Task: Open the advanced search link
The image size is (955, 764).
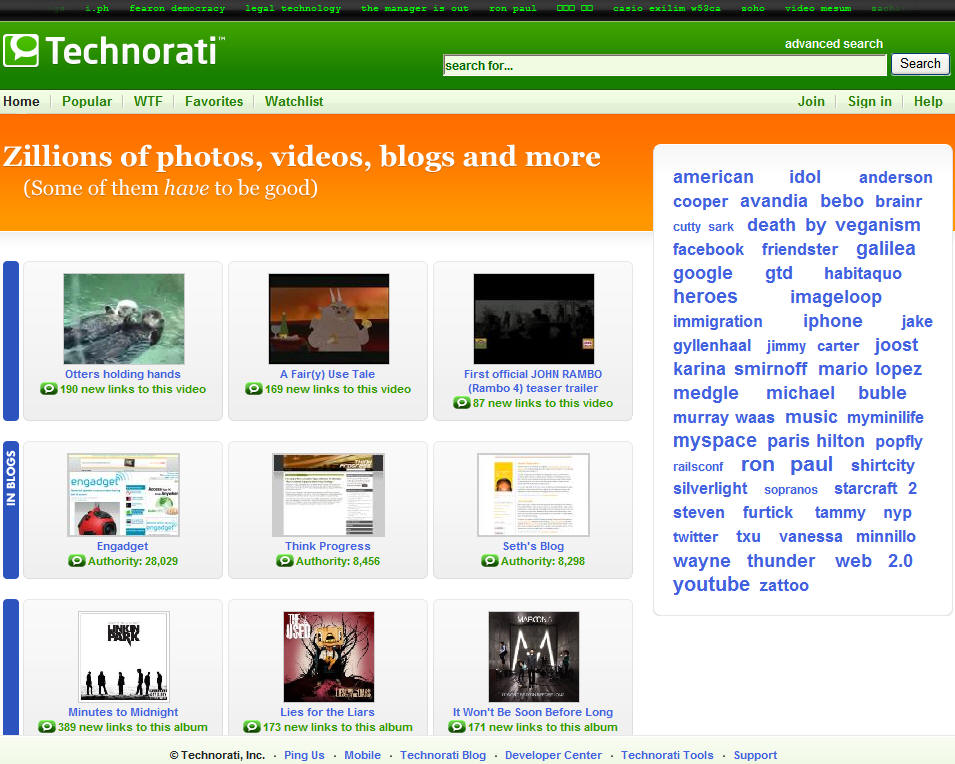Action: point(834,44)
